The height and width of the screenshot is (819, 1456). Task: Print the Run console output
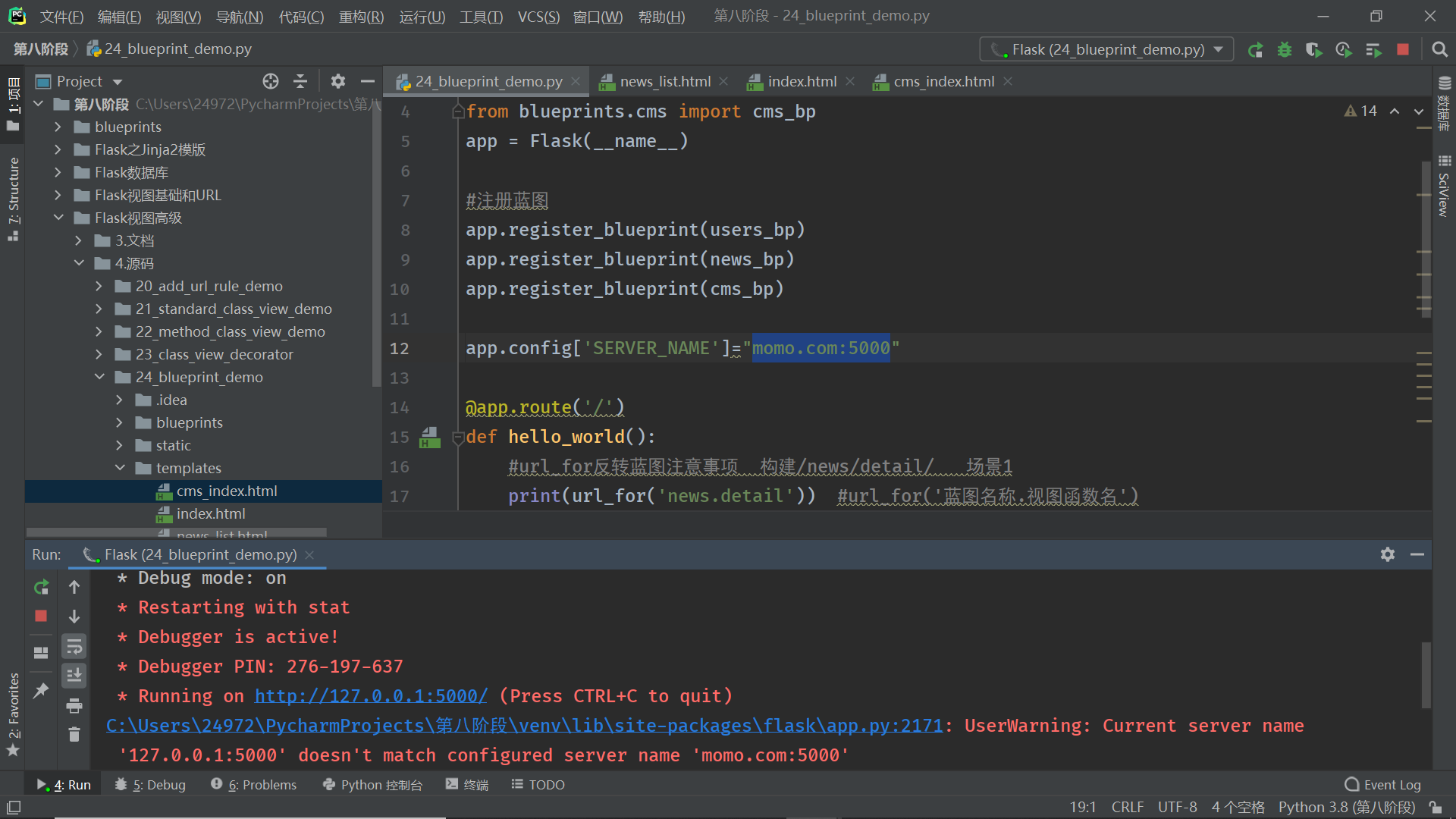[x=74, y=706]
